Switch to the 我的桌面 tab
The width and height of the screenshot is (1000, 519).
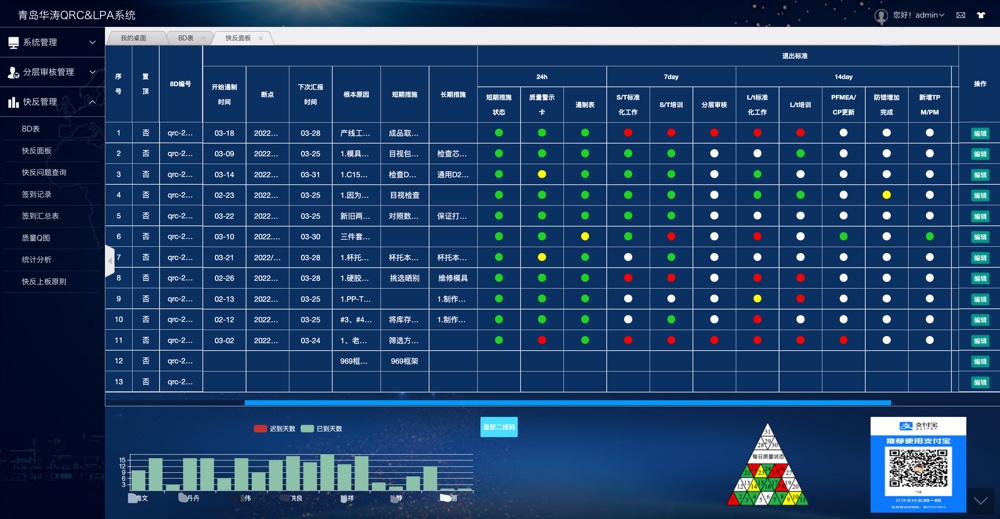point(133,38)
